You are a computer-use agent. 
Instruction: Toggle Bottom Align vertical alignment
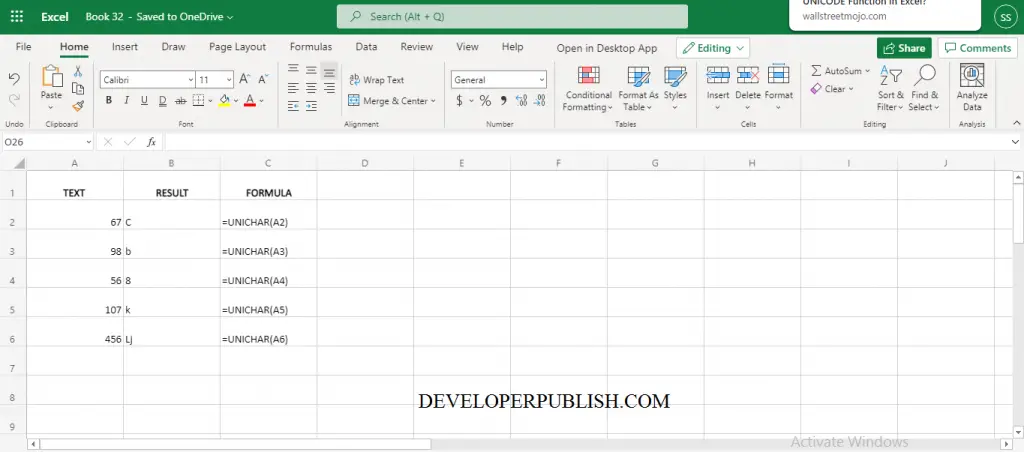click(329, 71)
